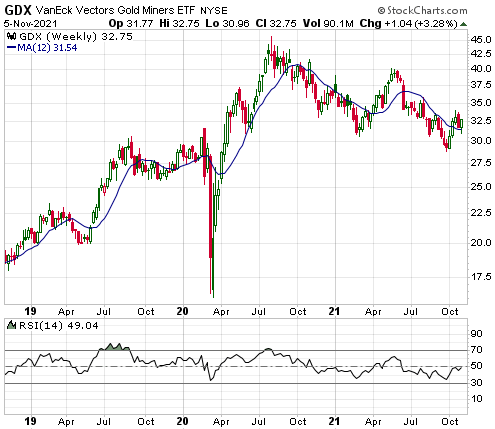The image size is (495, 429).
Task: Click the Vol 90.1M volume value
Action: coord(328,24)
